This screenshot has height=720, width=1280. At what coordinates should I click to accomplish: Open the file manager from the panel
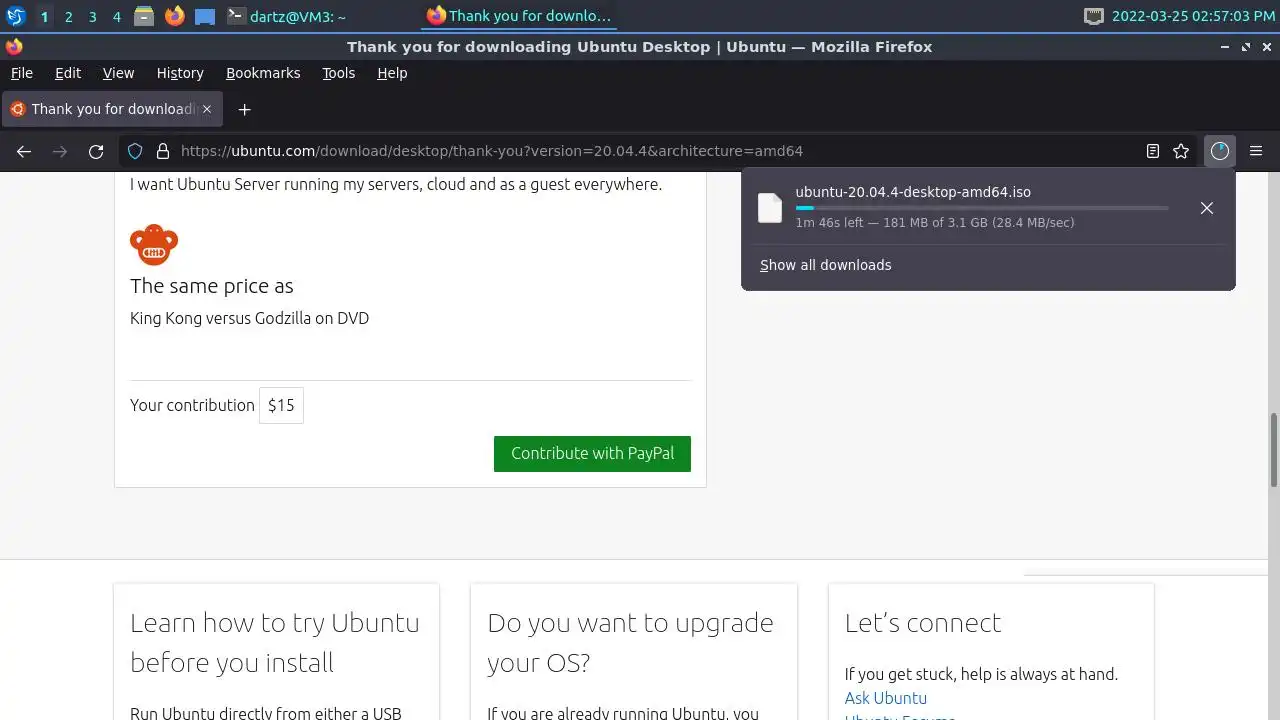[x=144, y=16]
